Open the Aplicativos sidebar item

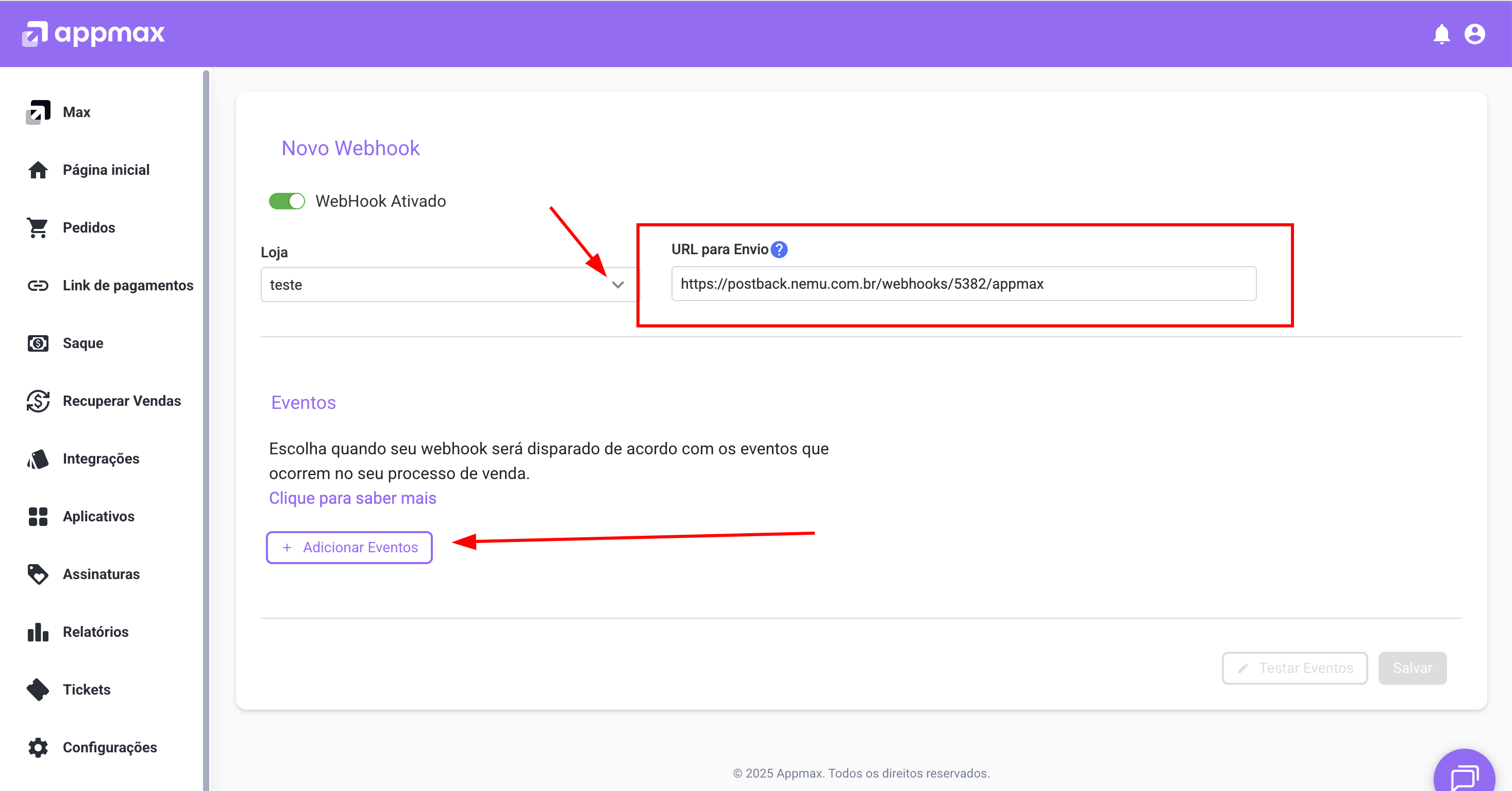tap(98, 516)
